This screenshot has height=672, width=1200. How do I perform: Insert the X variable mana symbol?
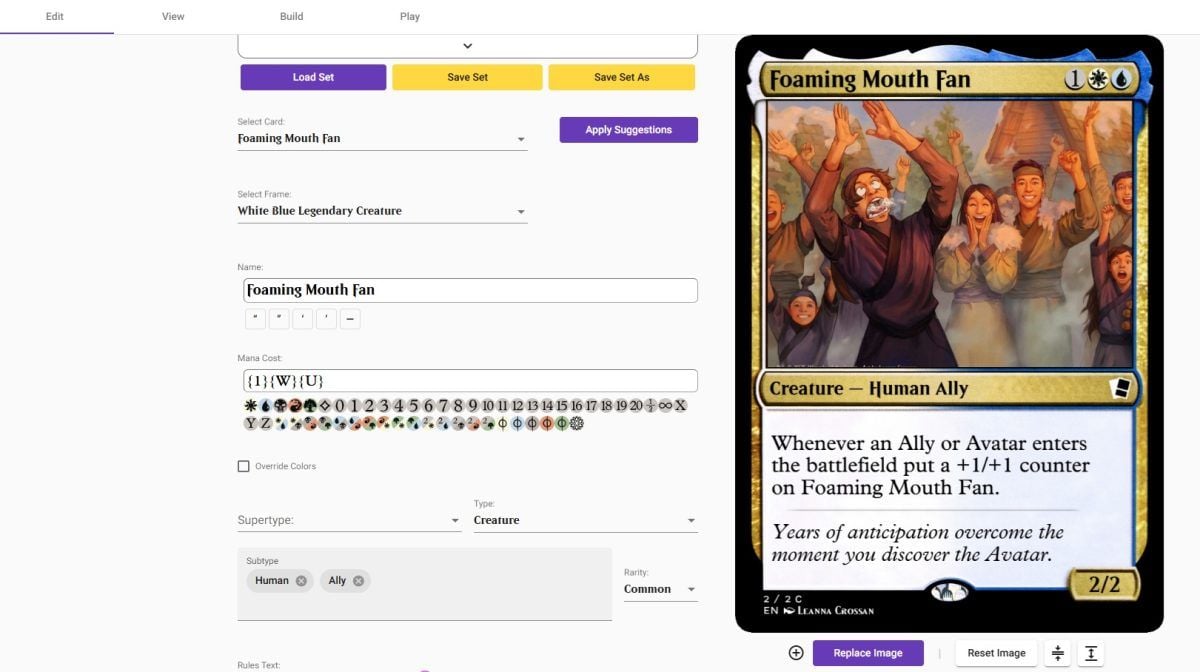[681, 406]
